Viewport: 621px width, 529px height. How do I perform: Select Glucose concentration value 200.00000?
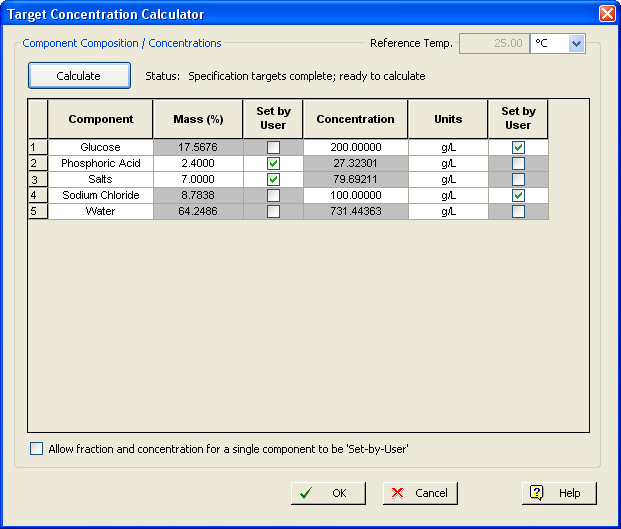355,148
